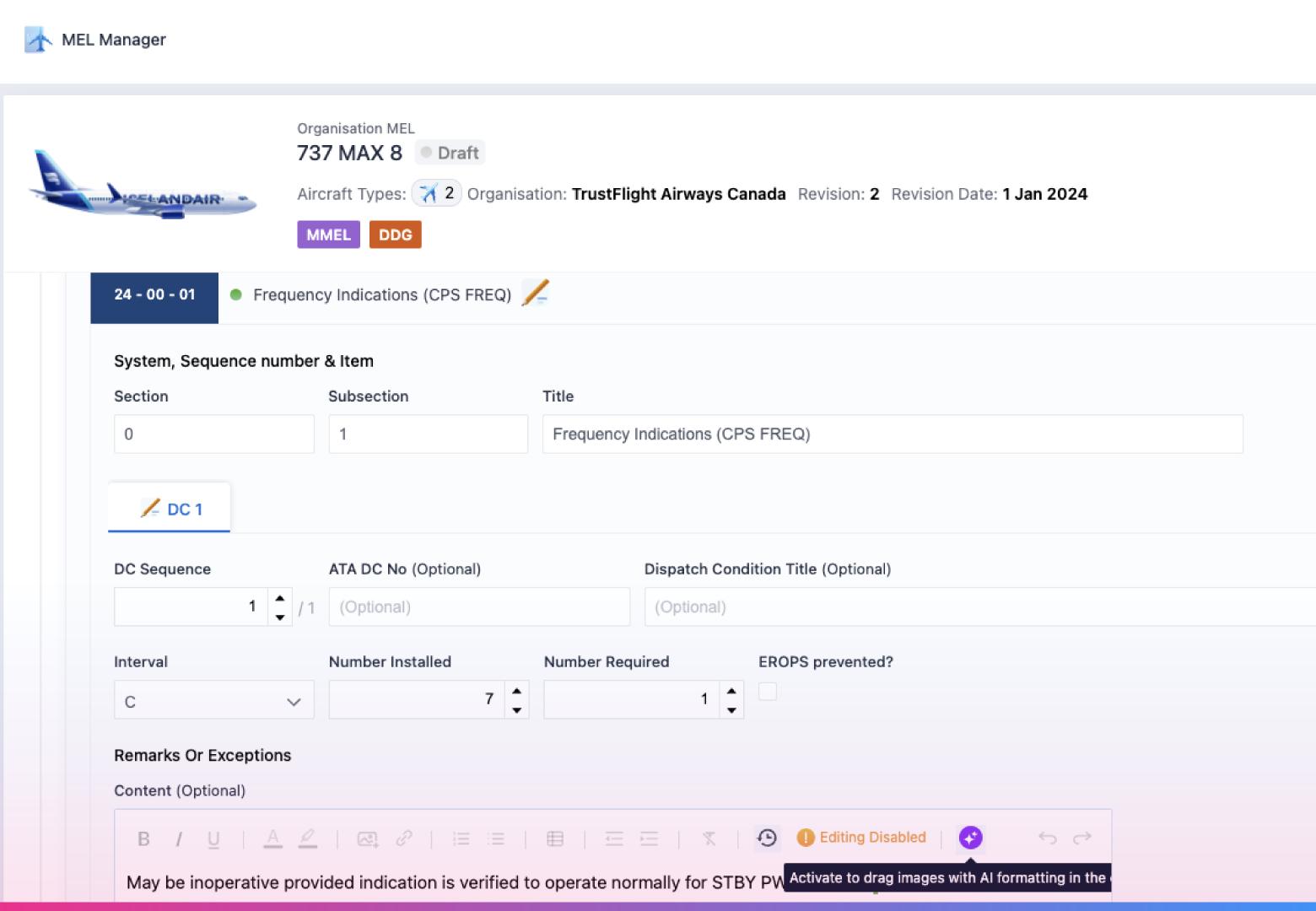Click the text highlight color icon

pyautogui.click(x=308, y=838)
